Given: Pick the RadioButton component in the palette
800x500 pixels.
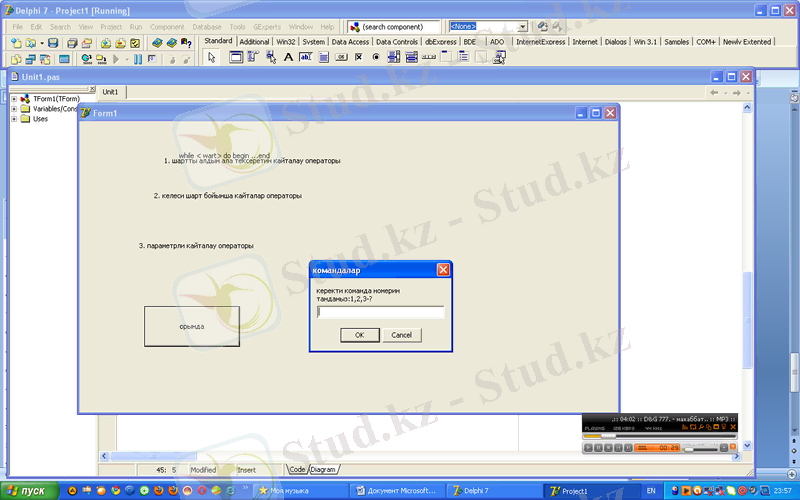Looking at the screenshot, I should [376, 57].
